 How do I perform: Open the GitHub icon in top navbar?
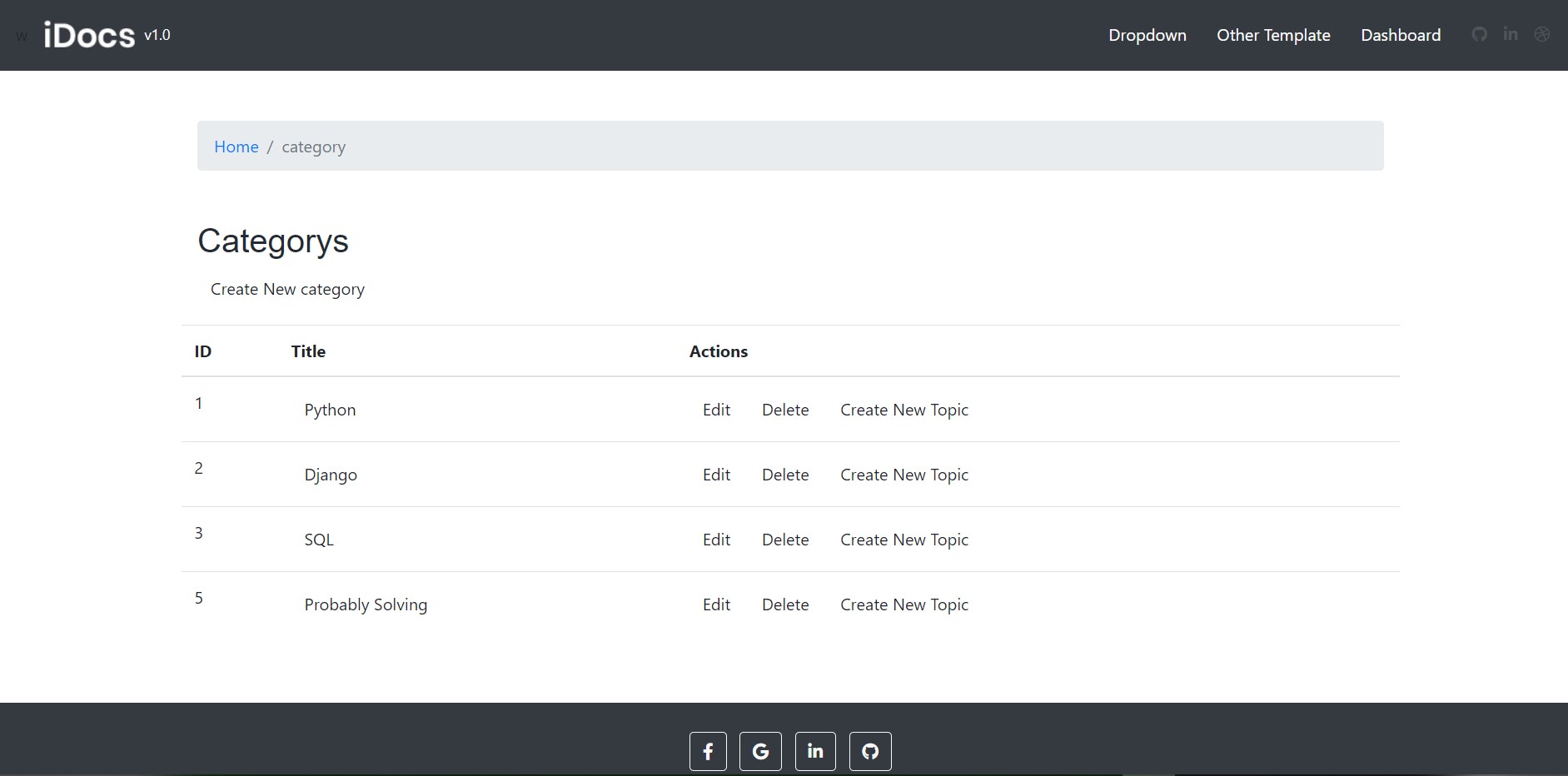point(1479,34)
